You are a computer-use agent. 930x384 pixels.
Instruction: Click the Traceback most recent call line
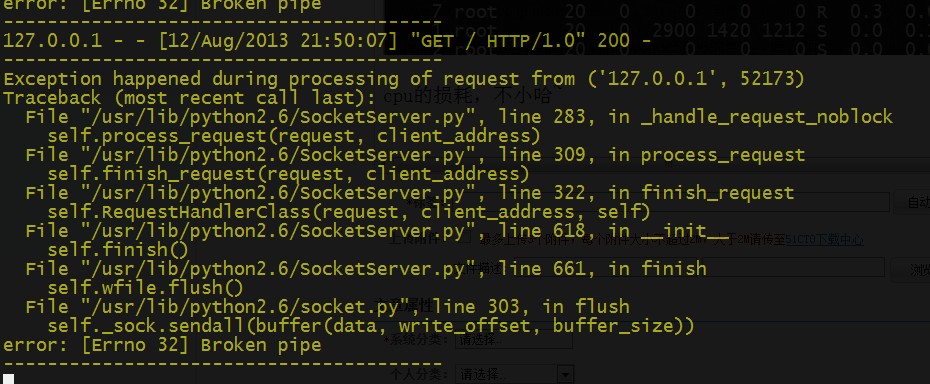tap(190, 98)
